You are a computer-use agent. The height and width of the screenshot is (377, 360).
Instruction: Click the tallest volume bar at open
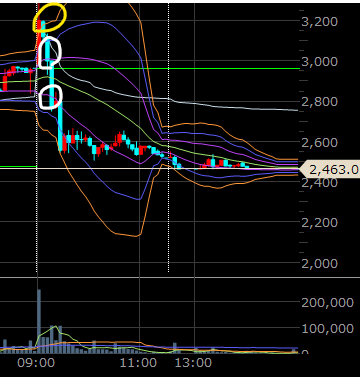click(x=39, y=321)
